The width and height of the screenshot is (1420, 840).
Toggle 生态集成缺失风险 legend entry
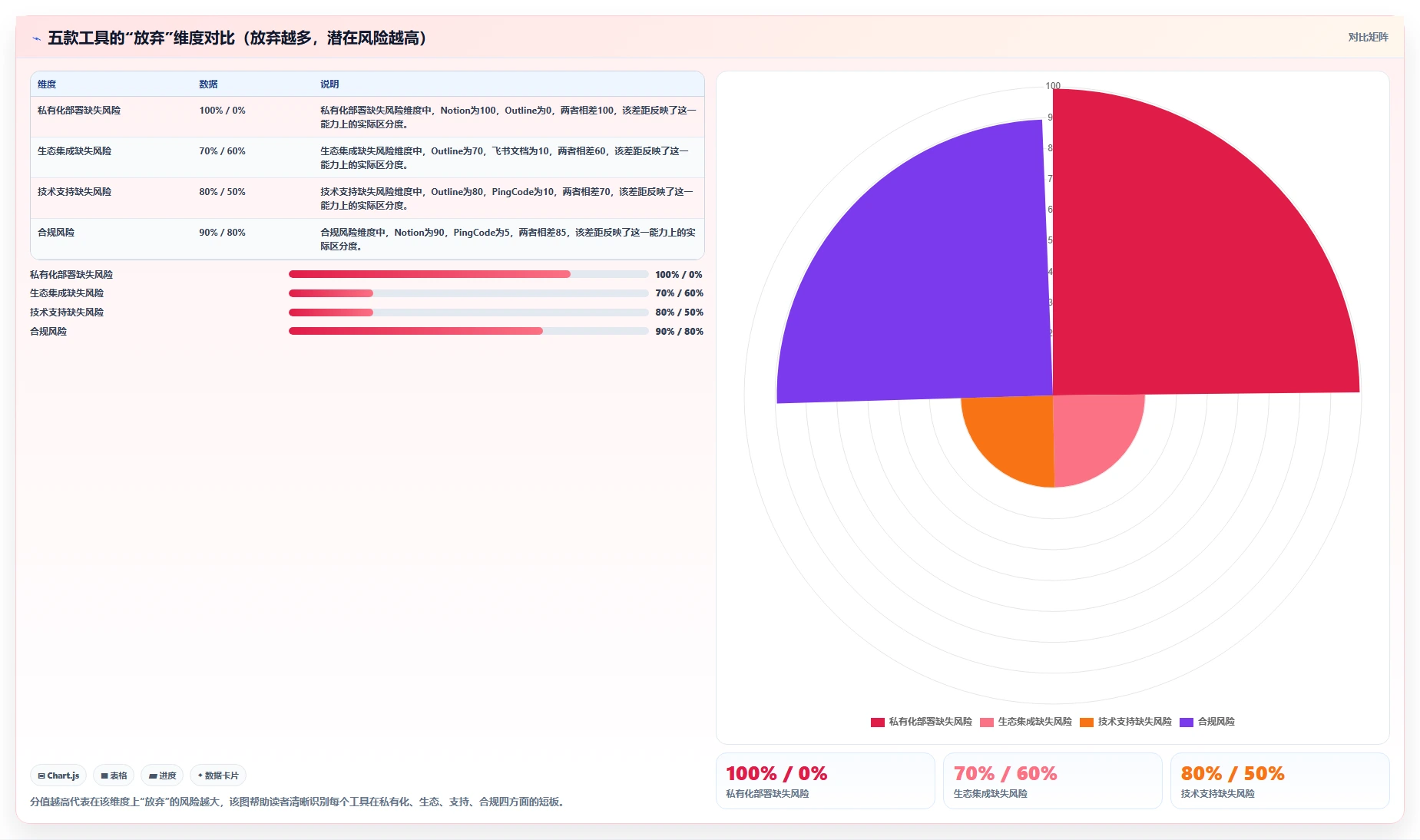tap(1026, 722)
